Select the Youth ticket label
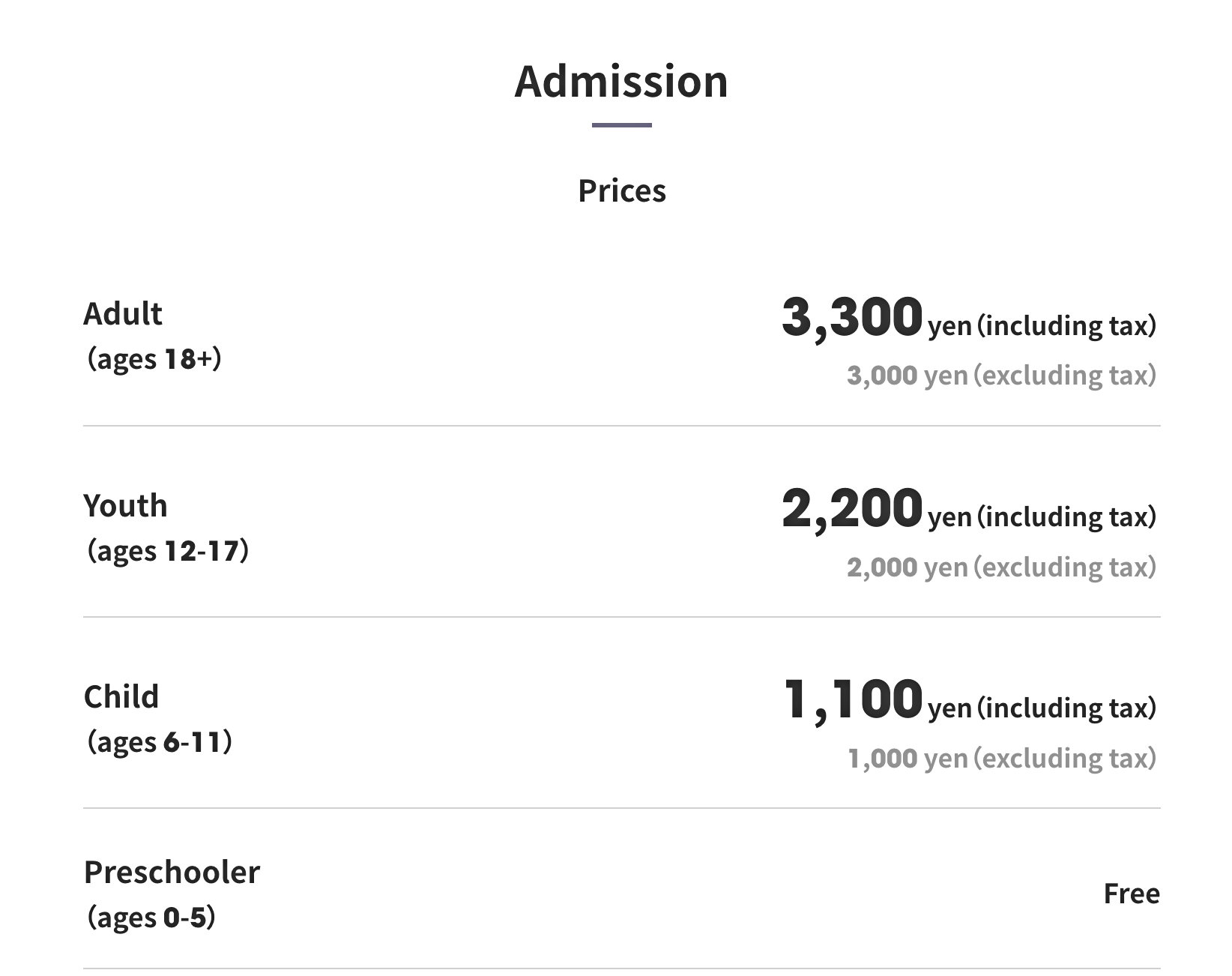The width and height of the screenshot is (1232, 976). pos(125,505)
